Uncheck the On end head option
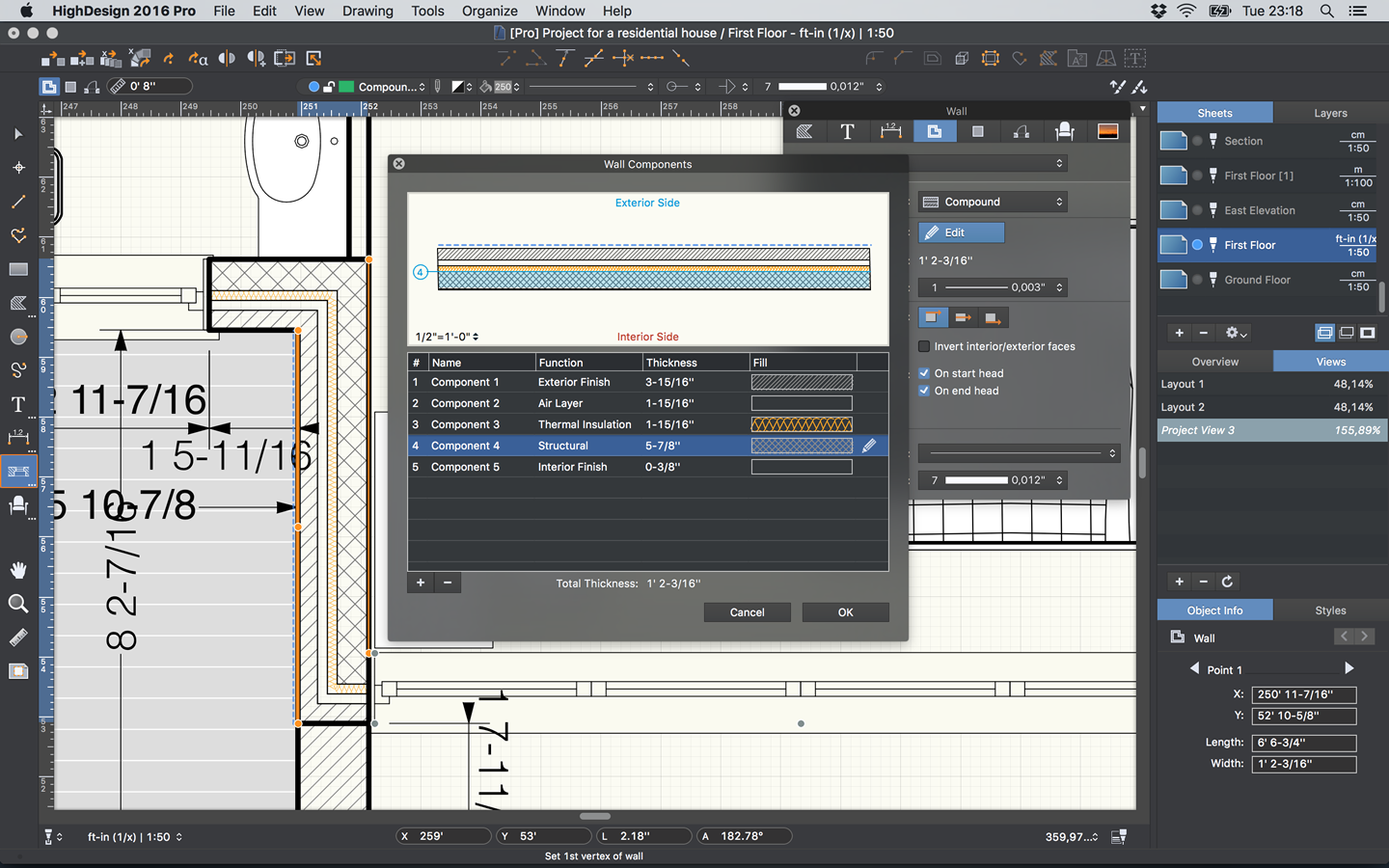1389x868 pixels. coord(924,391)
